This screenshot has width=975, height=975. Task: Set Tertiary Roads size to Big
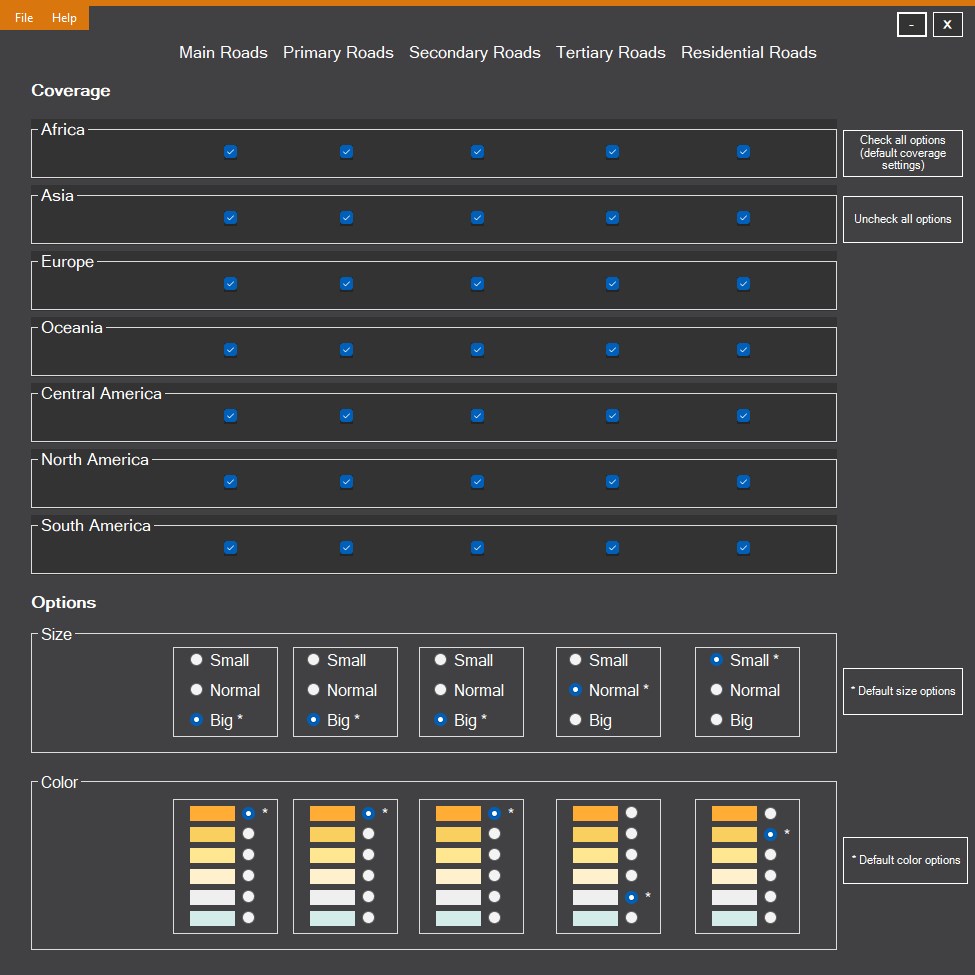click(x=575, y=720)
